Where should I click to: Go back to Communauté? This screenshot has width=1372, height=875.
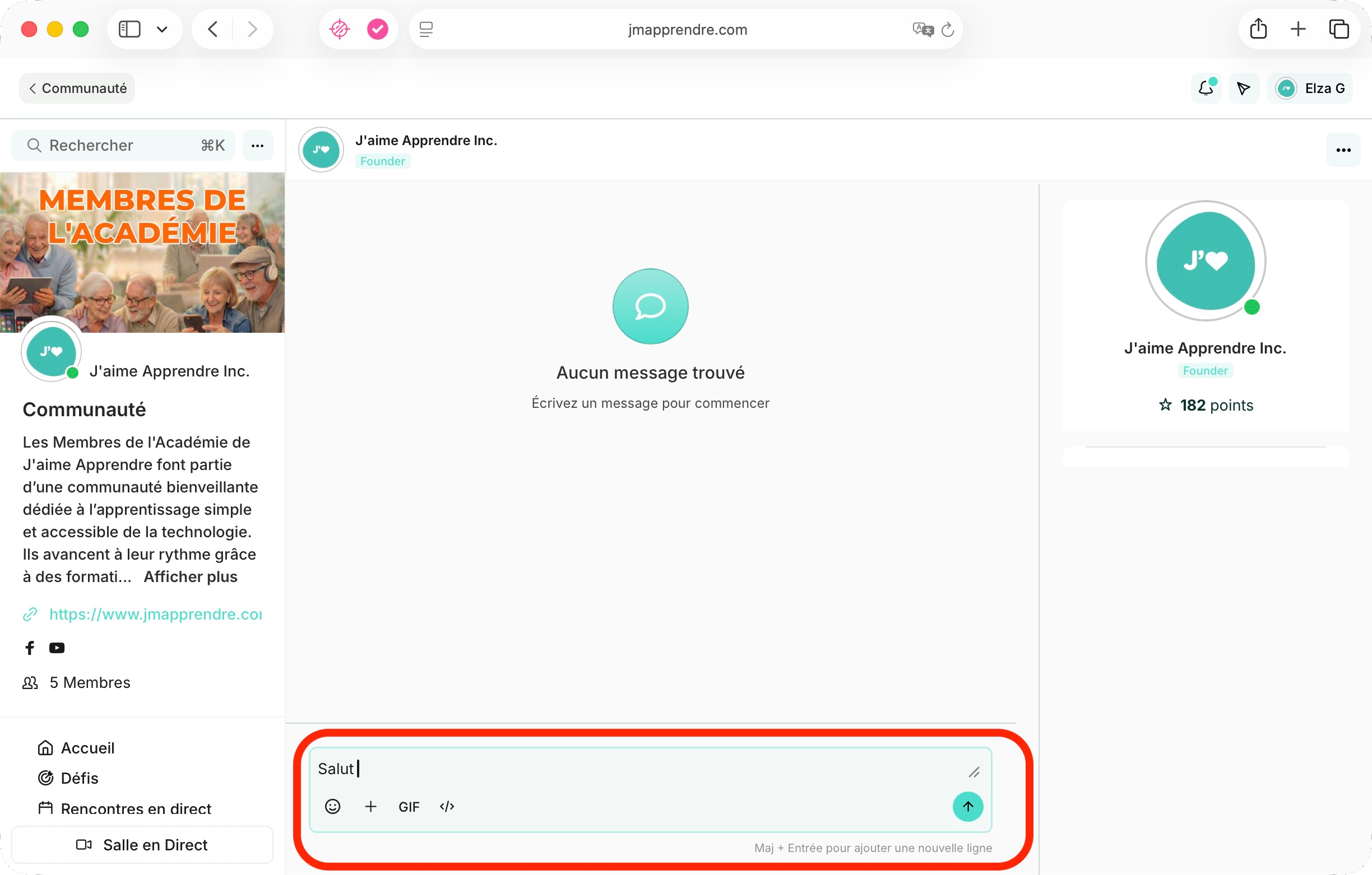(x=77, y=89)
